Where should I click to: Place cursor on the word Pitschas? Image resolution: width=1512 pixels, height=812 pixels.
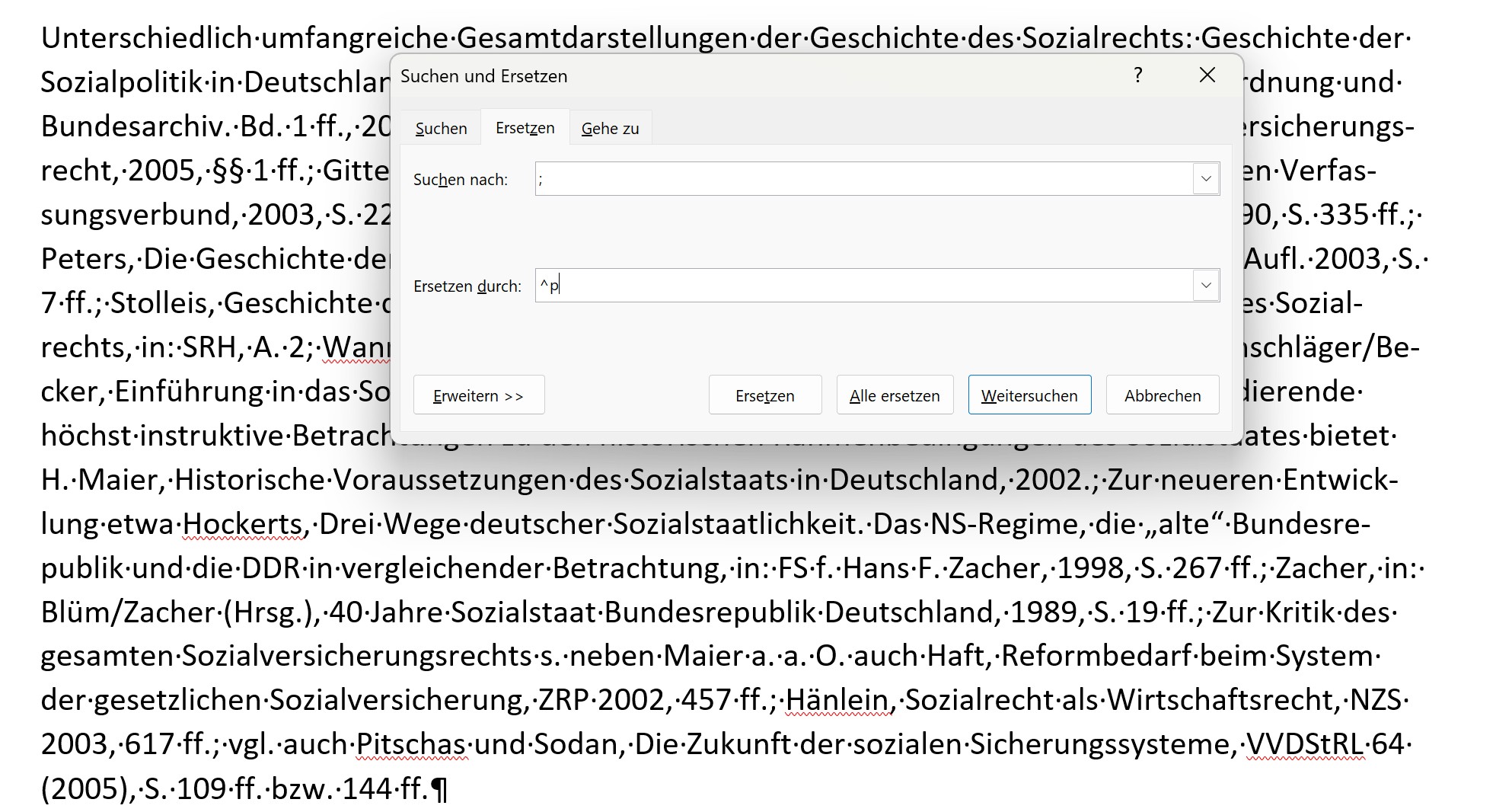(411, 744)
